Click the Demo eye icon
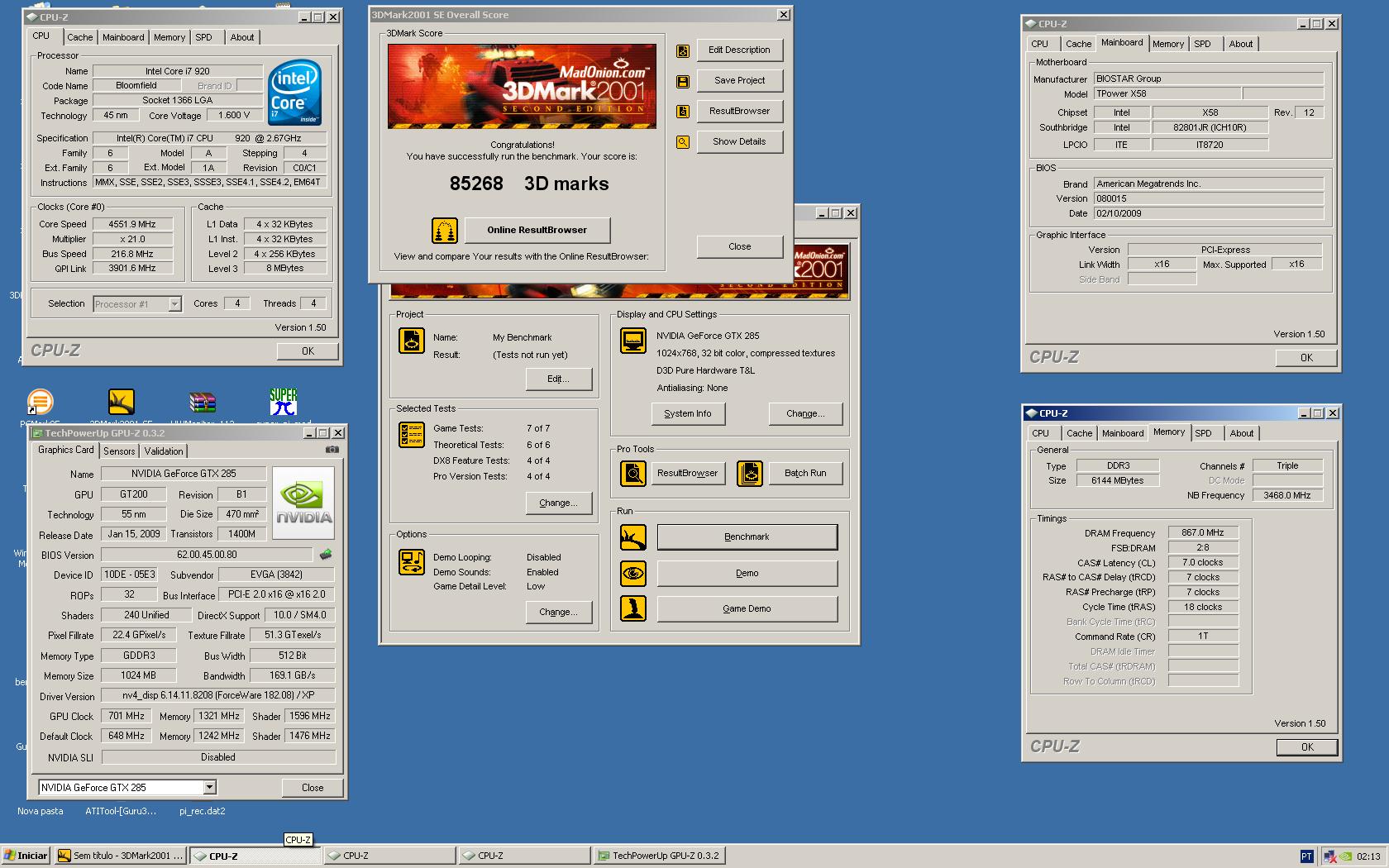This screenshot has height=868, width=1389. tap(633, 573)
